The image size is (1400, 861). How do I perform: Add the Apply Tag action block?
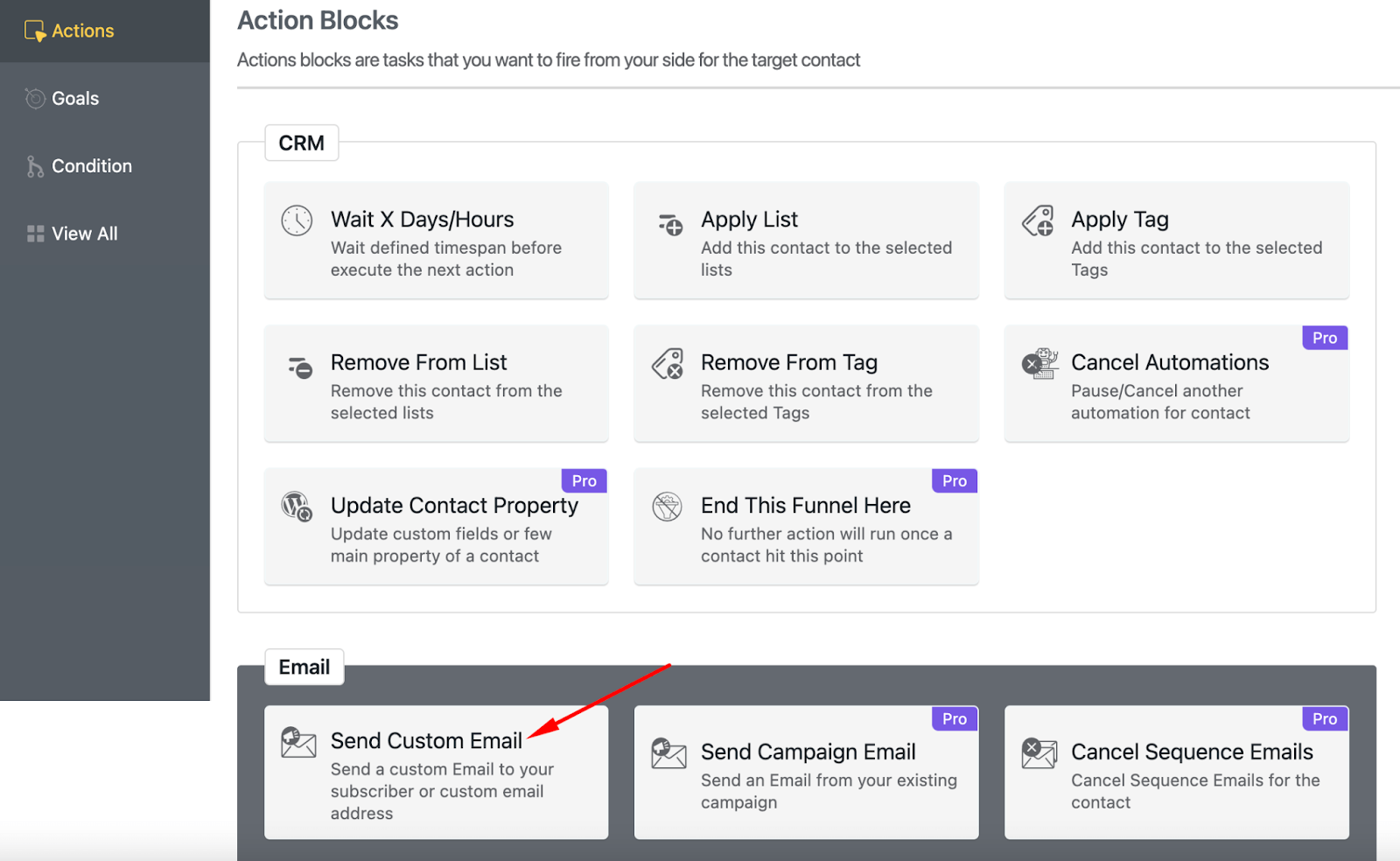click(1176, 240)
